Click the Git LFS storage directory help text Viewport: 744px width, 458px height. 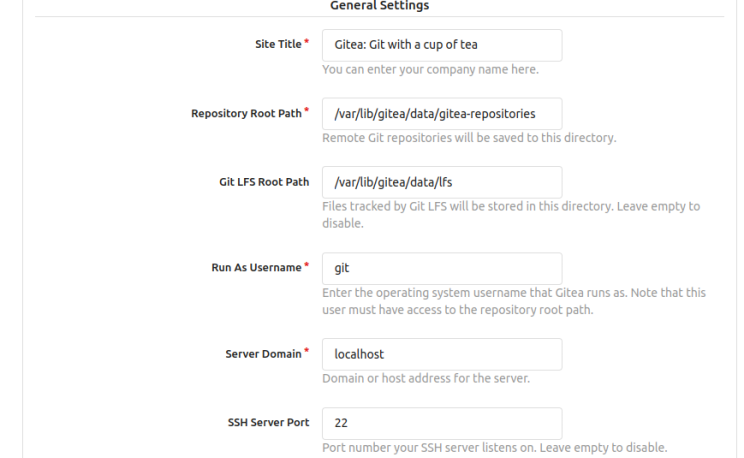pyautogui.click(x=511, y=207)
